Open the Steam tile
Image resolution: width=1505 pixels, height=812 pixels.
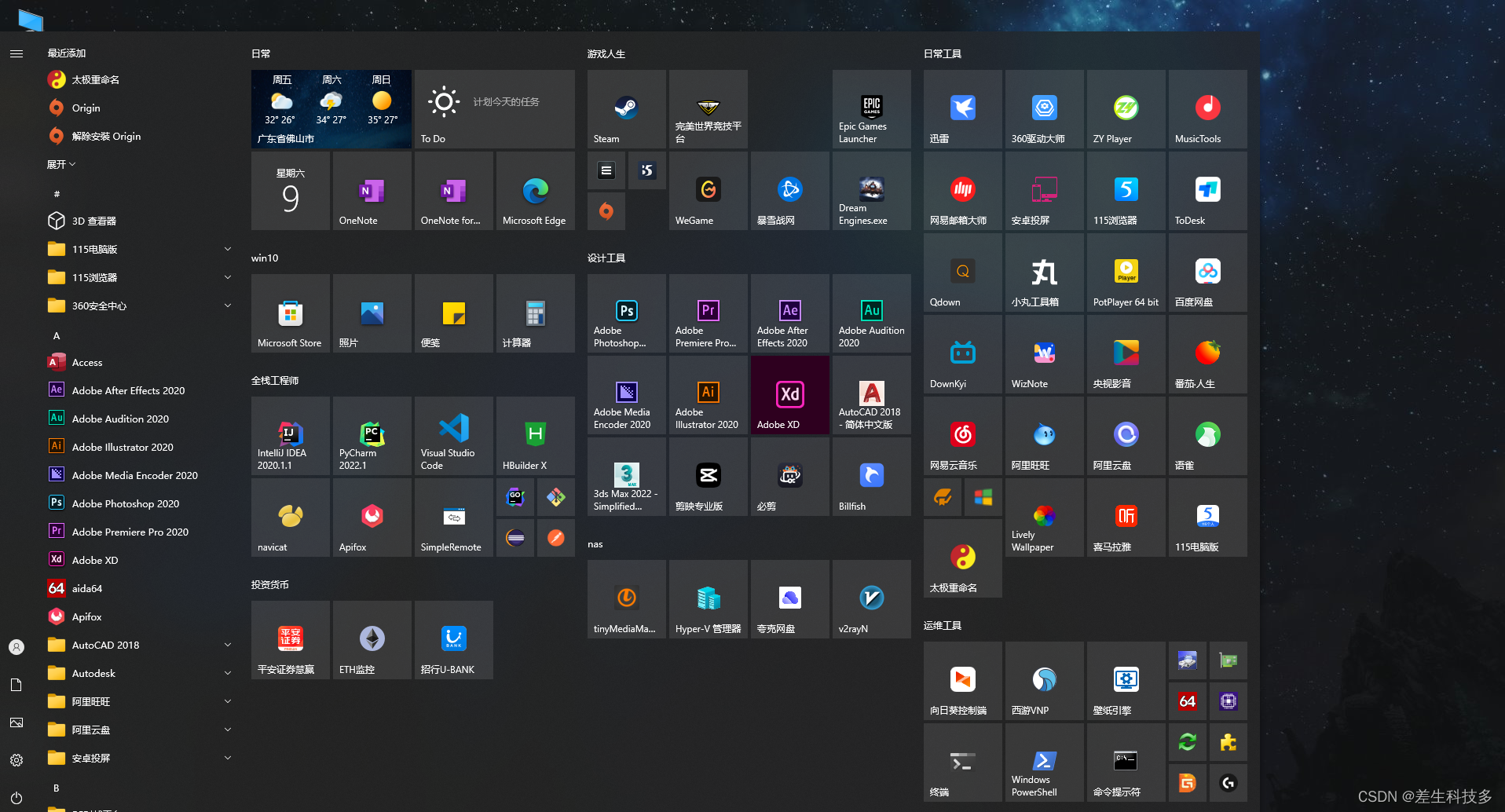click(626, 109)
